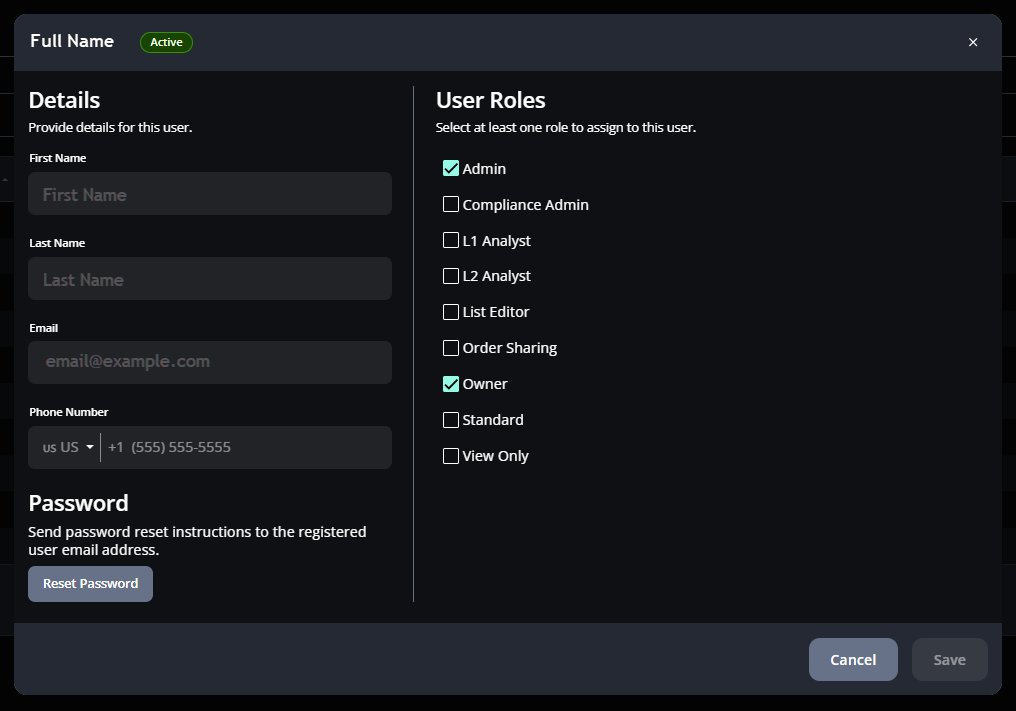Focus the phone number input
The width and height of the screenshot is (1016, 711).
tap(246, 447)
